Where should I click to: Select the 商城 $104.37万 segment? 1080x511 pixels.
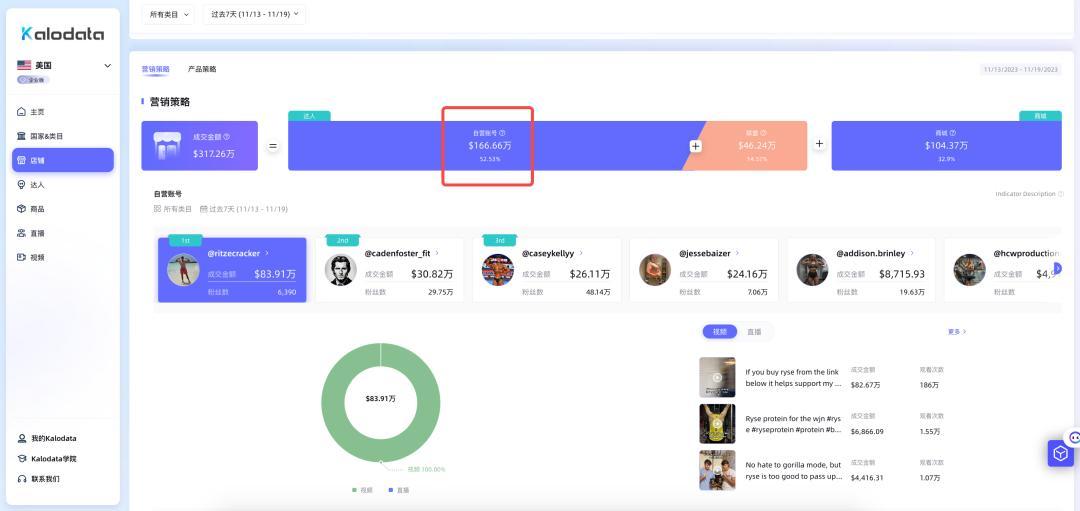click(946, 145)
